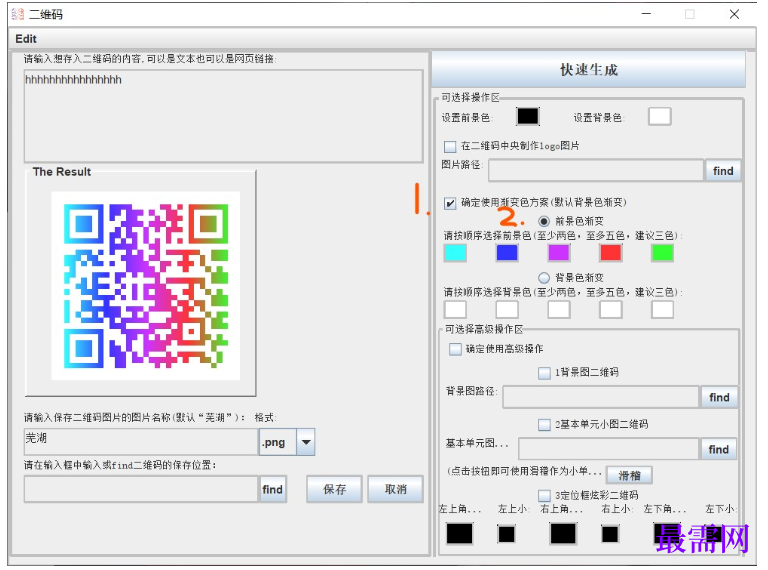Pick the green foreground gradient swatch
Image resolution: width=768 pixels, height=570 pixels.
pos(663,253)
